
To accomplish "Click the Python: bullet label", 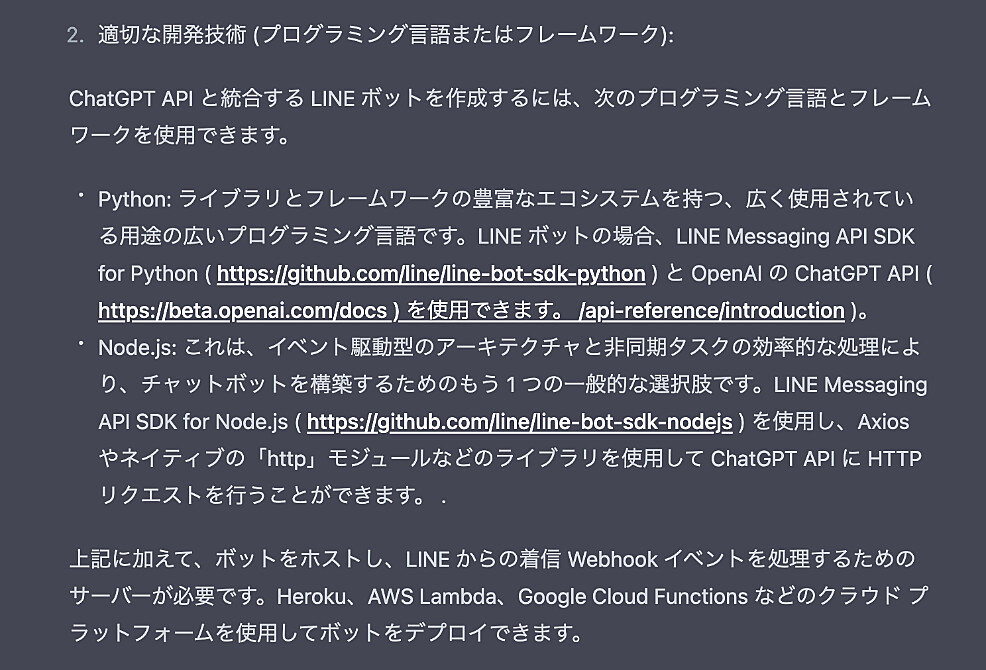I will tap(135, 200).
